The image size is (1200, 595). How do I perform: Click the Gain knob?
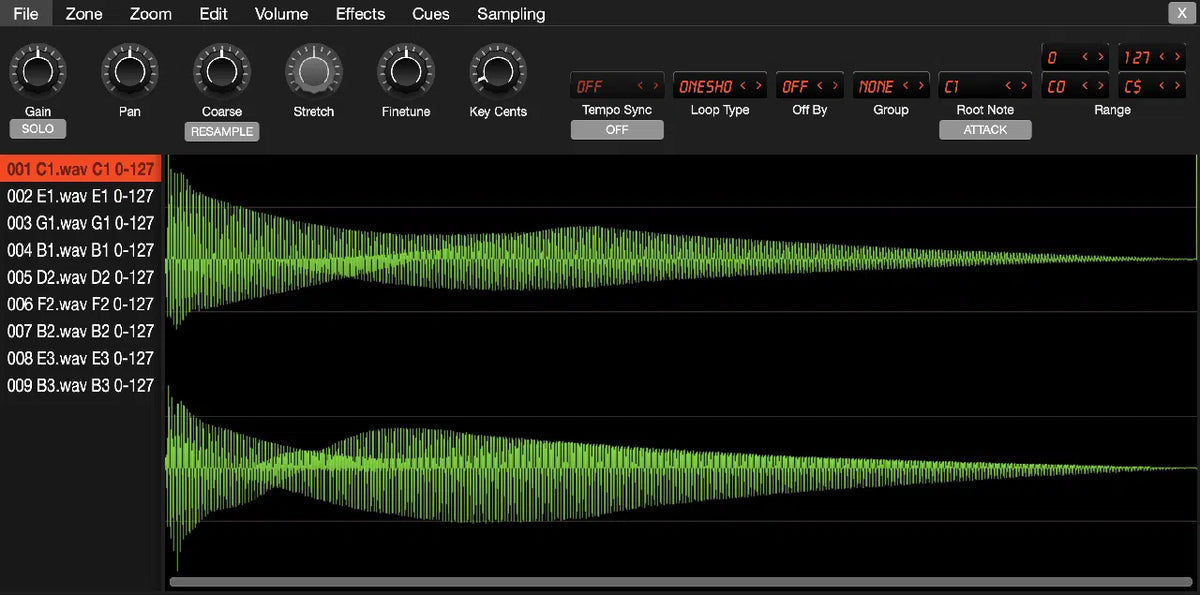(x=37, y=70)
